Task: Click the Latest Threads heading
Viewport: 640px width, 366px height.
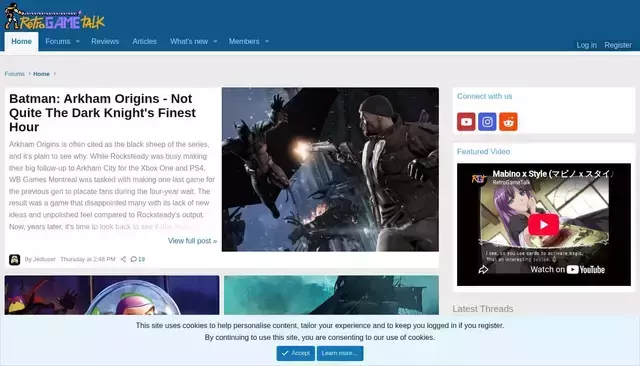Action: [483, 309]
